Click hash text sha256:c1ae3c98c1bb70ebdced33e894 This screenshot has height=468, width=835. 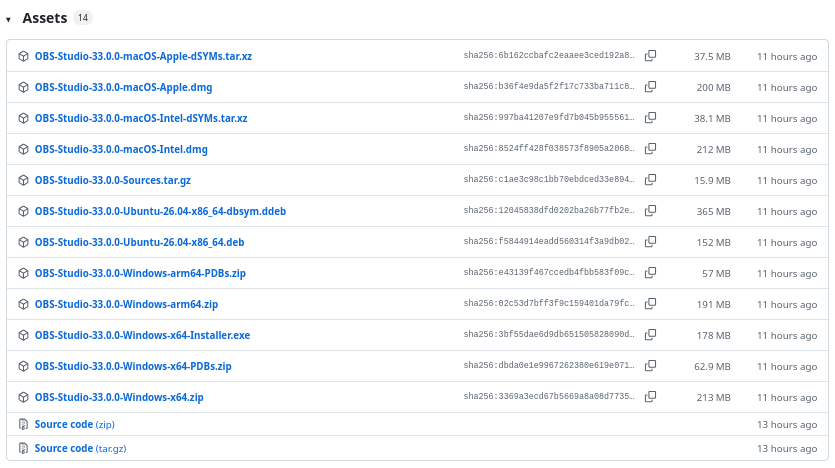pyautogui.click(x=549, y=179)
